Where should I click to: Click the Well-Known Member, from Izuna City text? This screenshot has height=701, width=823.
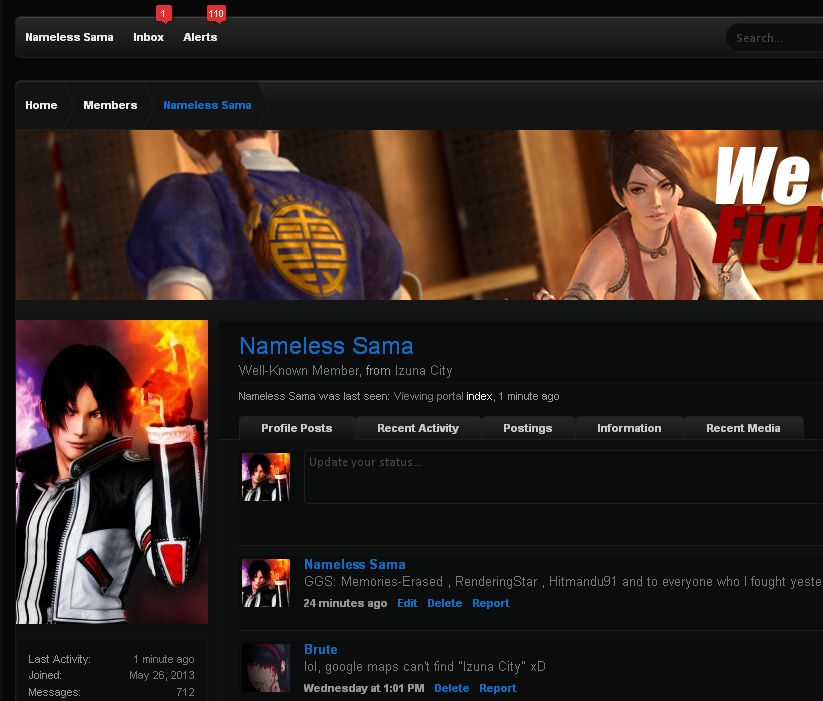[x=345, y=371]
